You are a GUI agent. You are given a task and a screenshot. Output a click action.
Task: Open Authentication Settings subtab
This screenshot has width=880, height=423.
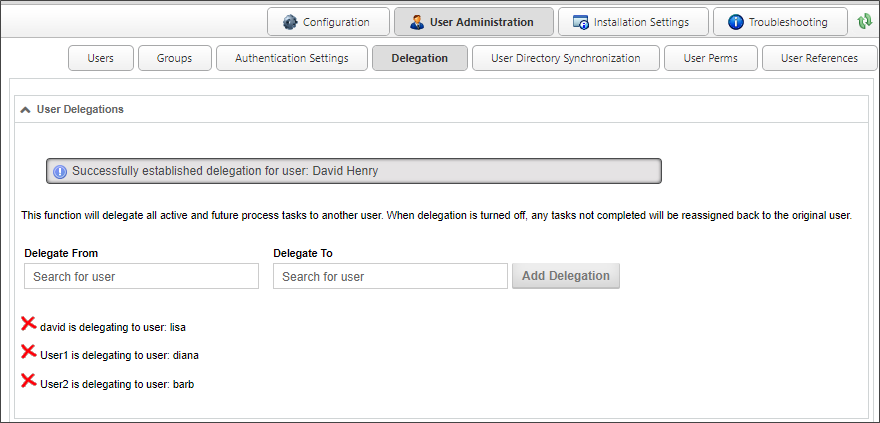[292, 58]
